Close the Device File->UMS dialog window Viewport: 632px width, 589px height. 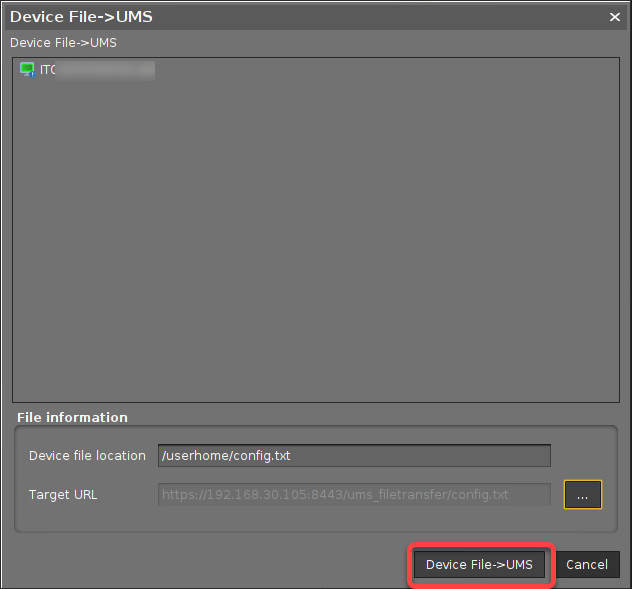[x=615, y=16]
